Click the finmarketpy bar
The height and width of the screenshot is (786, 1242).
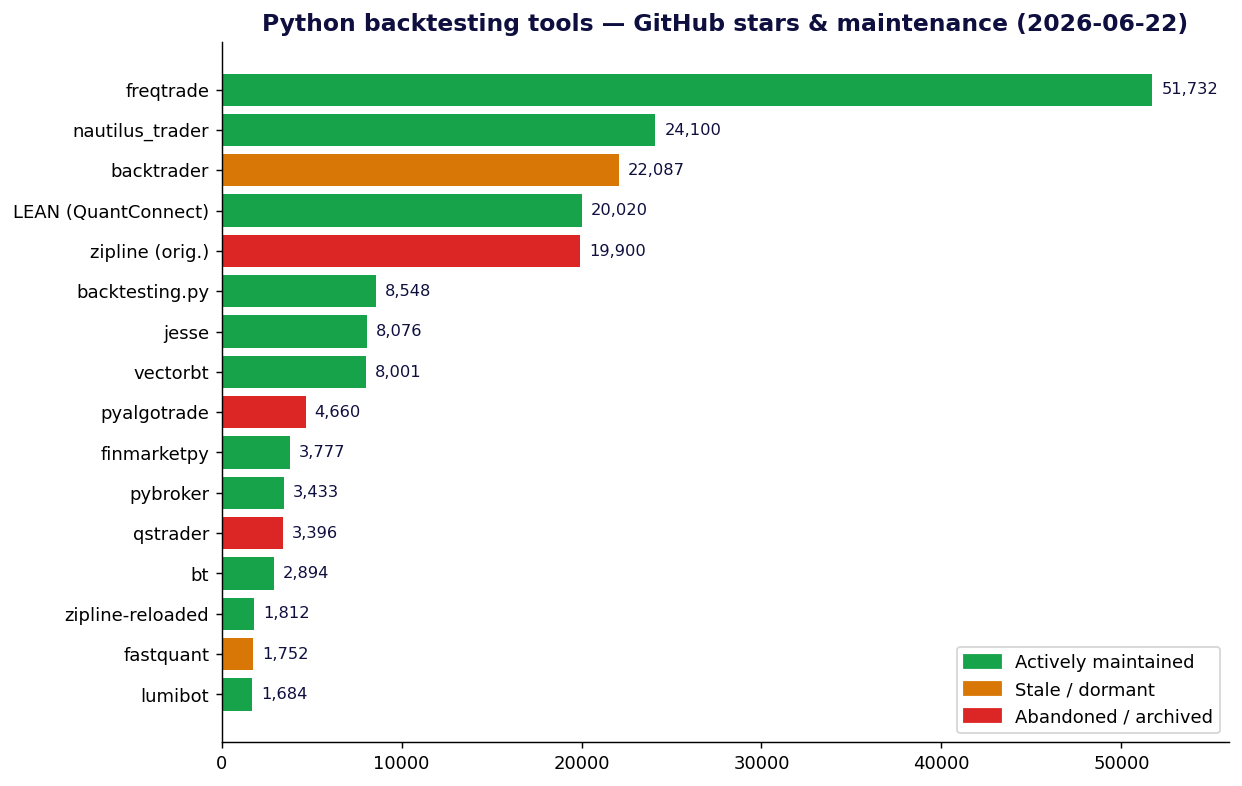[x=256, y=452]
